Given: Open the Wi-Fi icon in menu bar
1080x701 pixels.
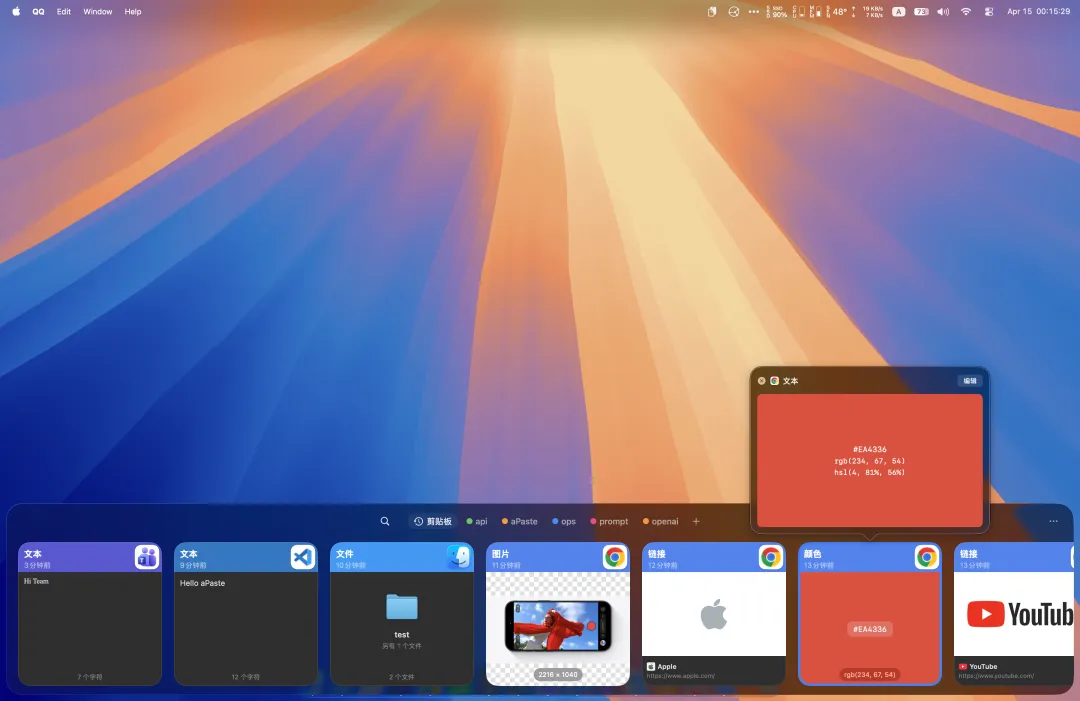Looking at the screenshot, I should [x=966, y=12].
